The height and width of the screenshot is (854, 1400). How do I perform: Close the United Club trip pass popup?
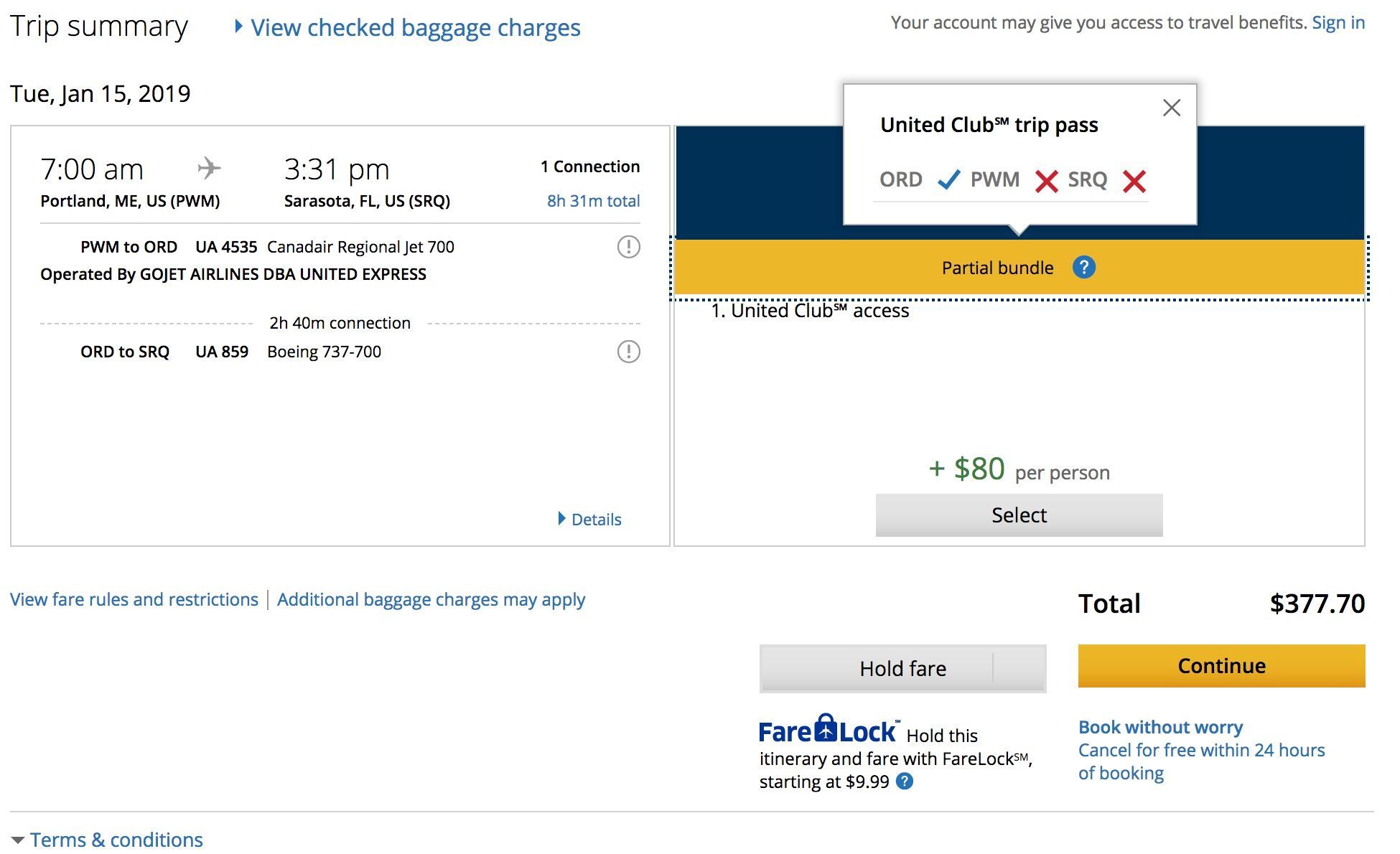pyautogui.click(x=1172, y=108)
